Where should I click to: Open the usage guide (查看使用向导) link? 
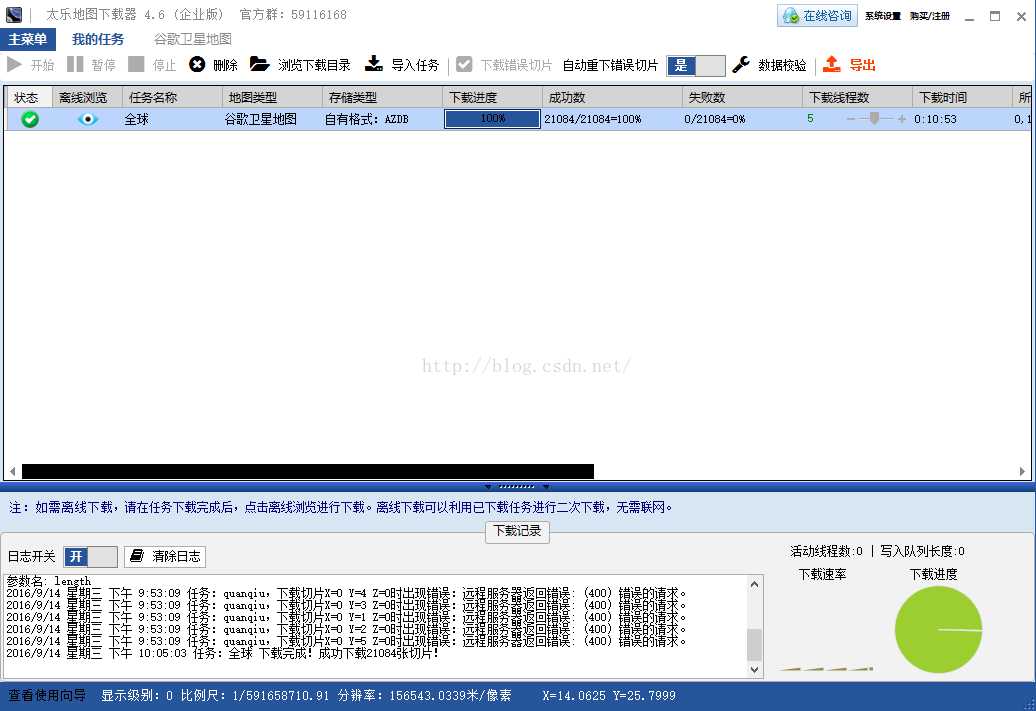click(47, 695)
